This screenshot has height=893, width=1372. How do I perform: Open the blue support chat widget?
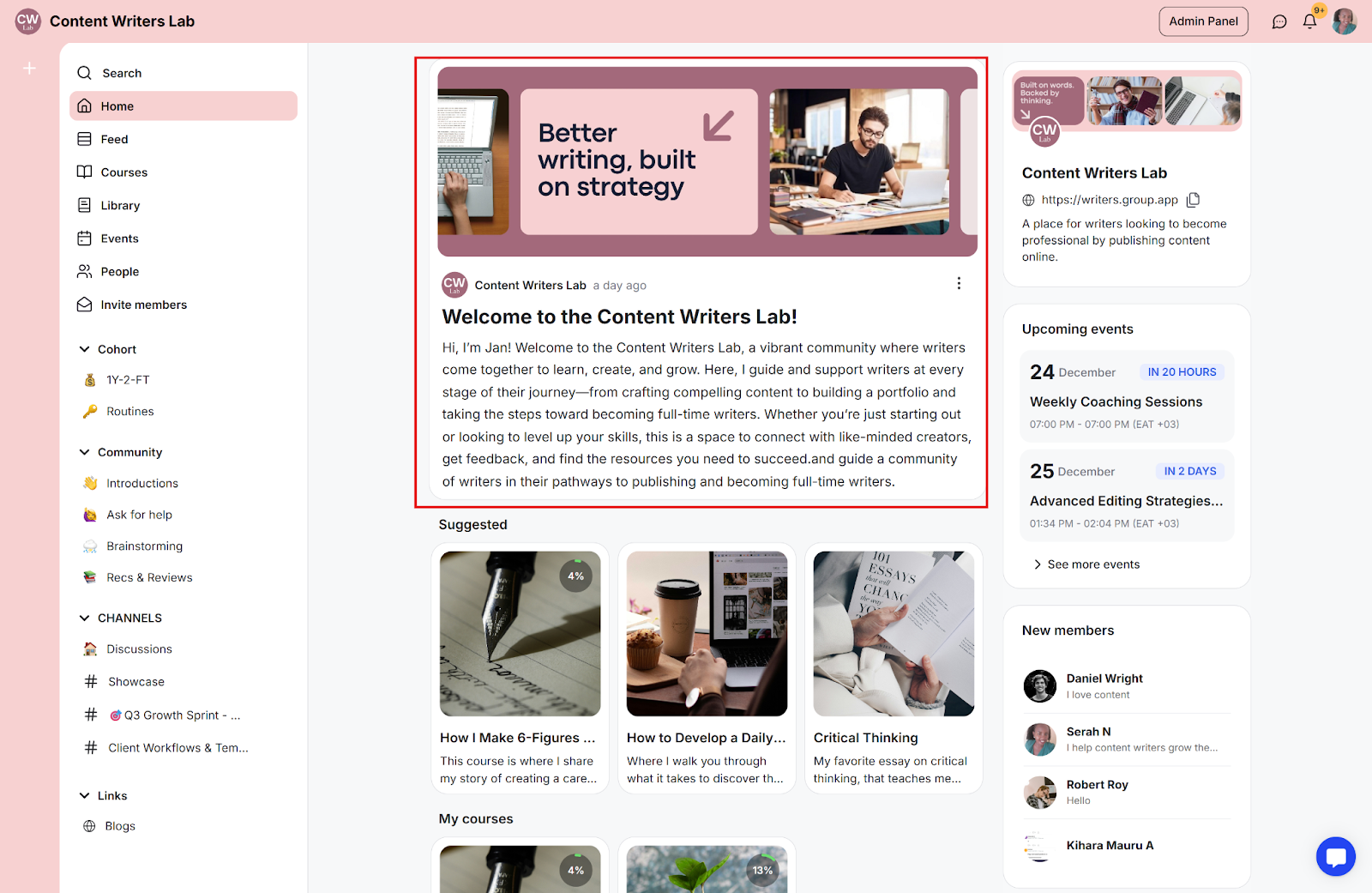[x=1336, y=856]
